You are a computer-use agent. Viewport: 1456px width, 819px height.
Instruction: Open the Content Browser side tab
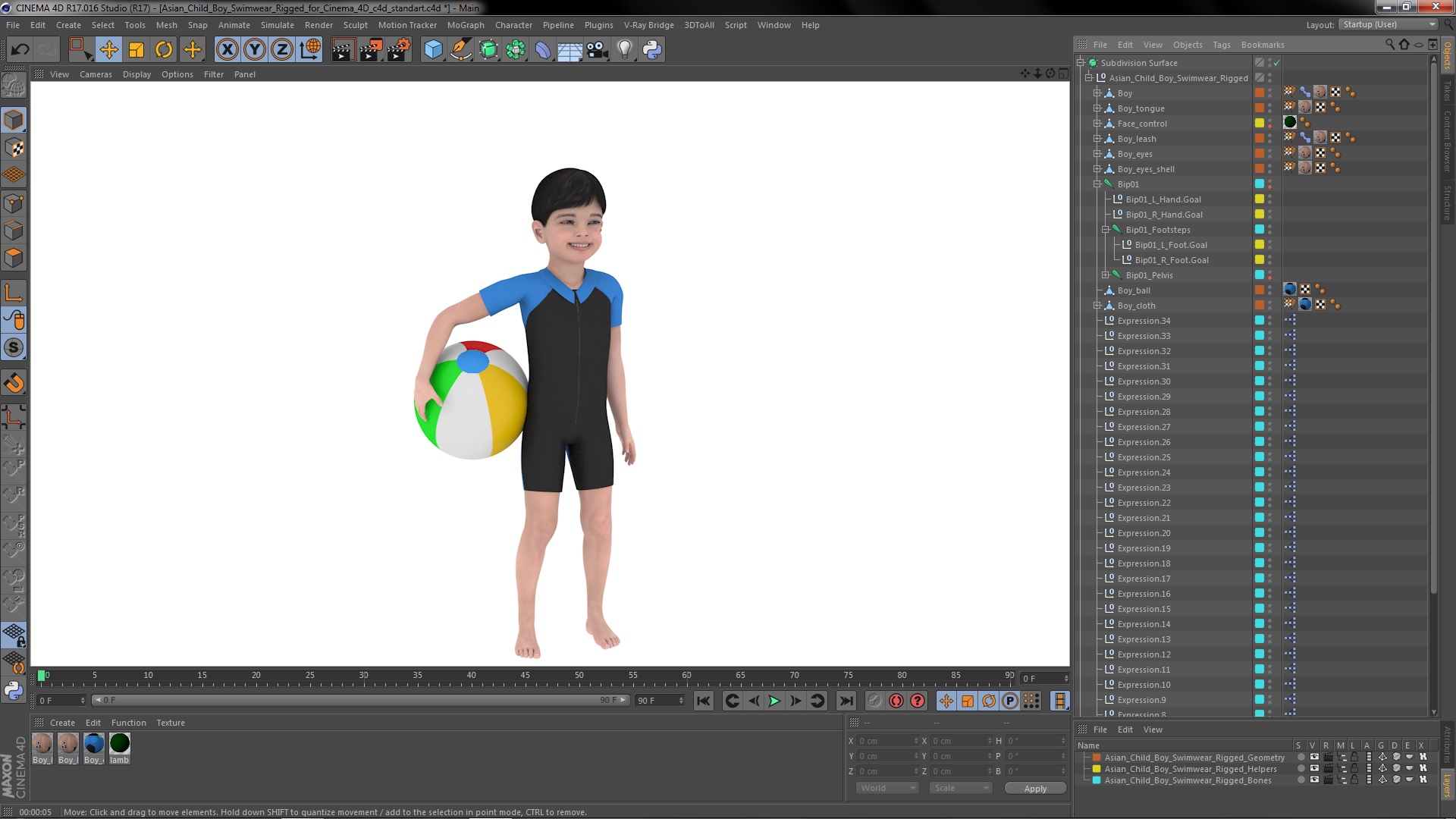coord(1448,142)
